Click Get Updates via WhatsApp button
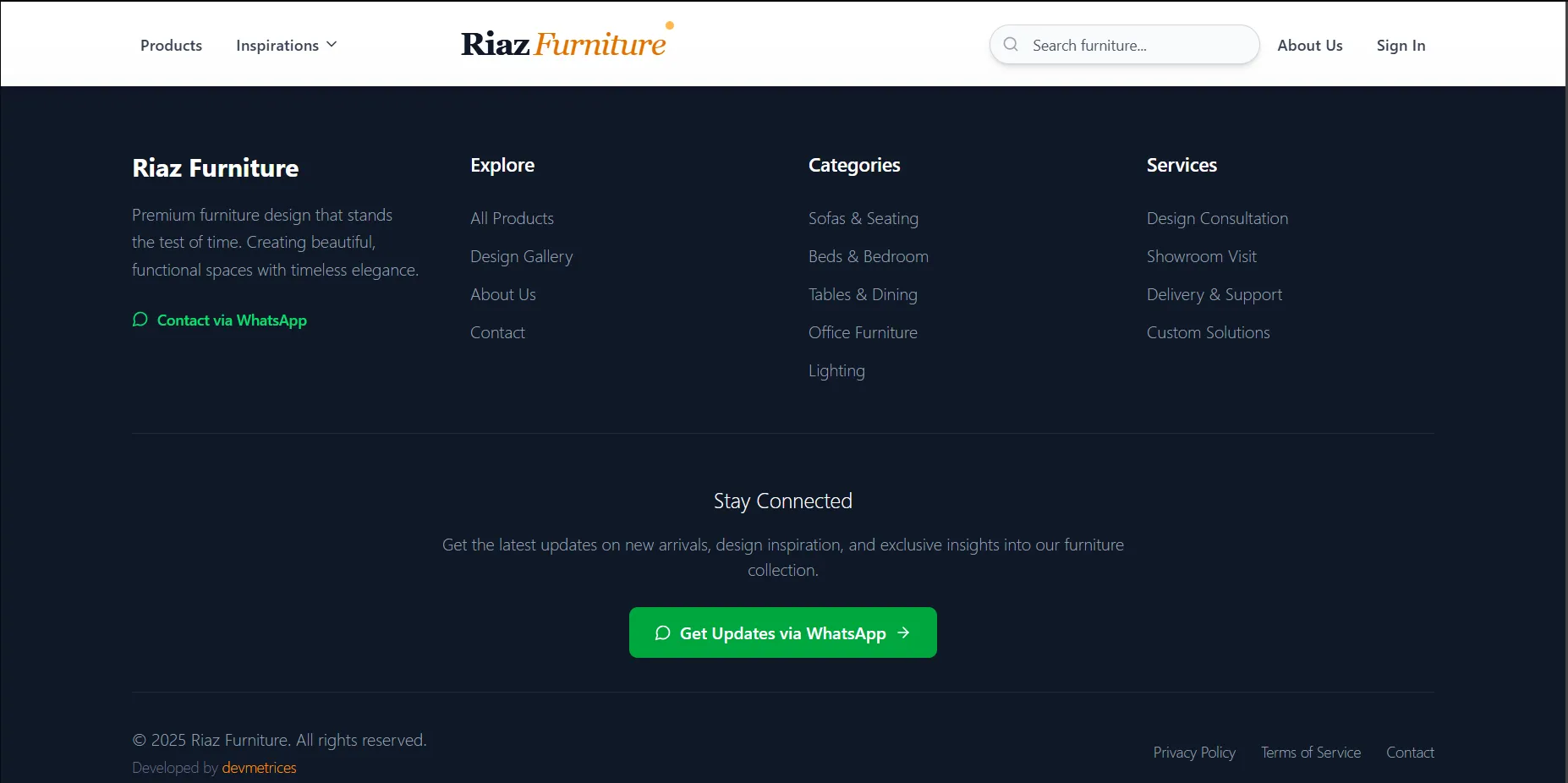This screenshot has width=1568, height=783. [x=783, y=632]
